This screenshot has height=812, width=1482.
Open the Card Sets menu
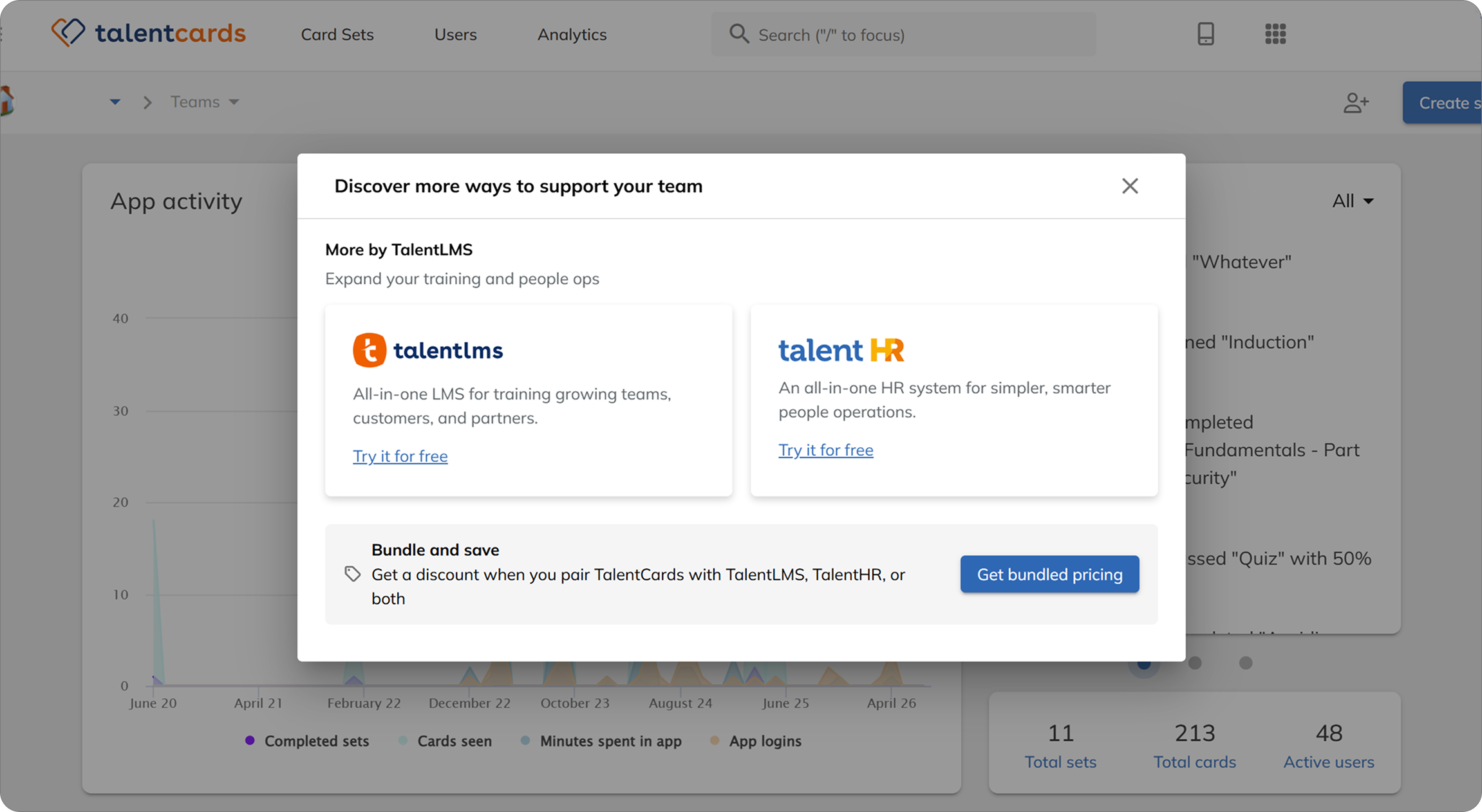pos(337,35)
